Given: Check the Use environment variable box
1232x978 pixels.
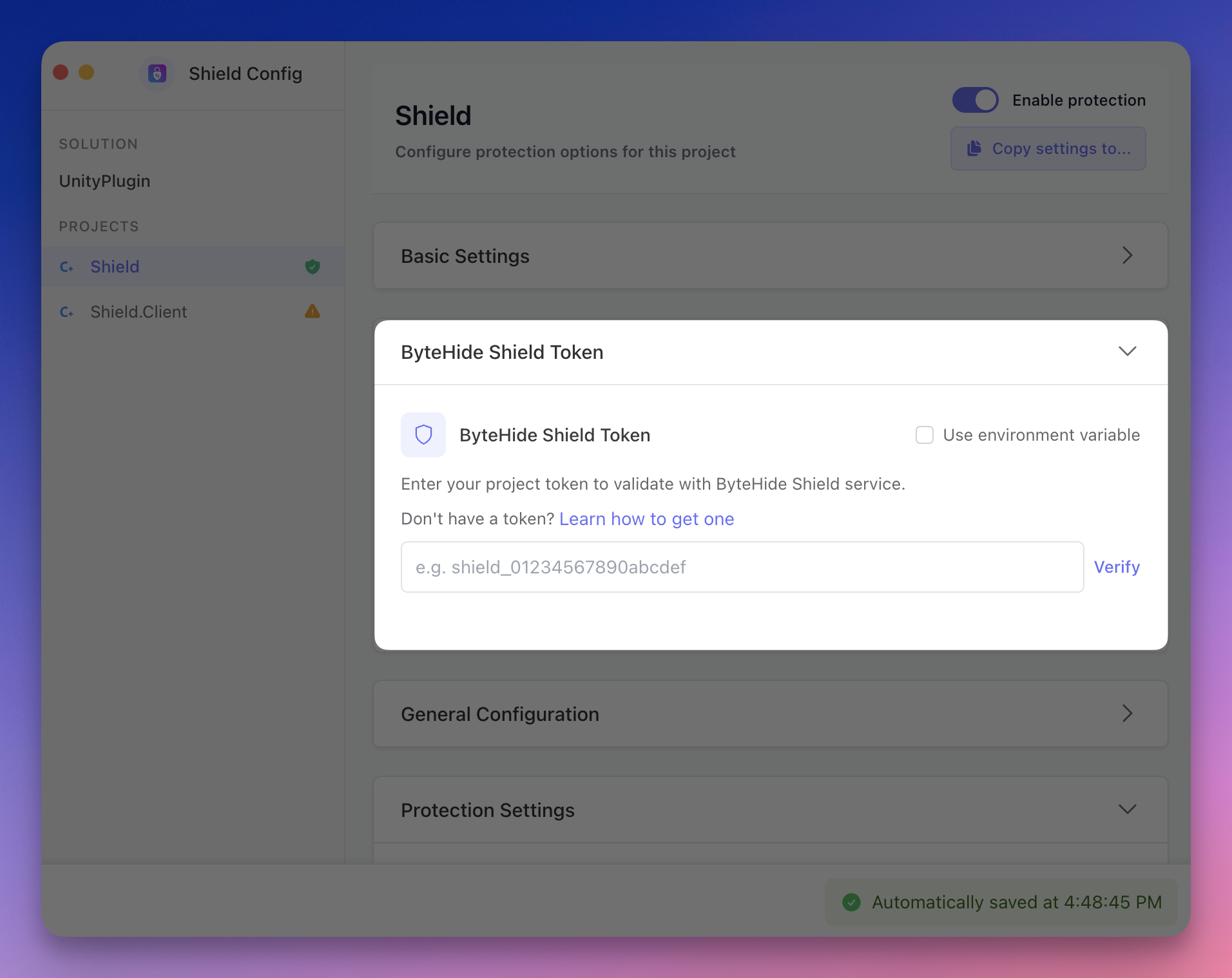Looking at the screenshot, I should (x=925, y=435).
